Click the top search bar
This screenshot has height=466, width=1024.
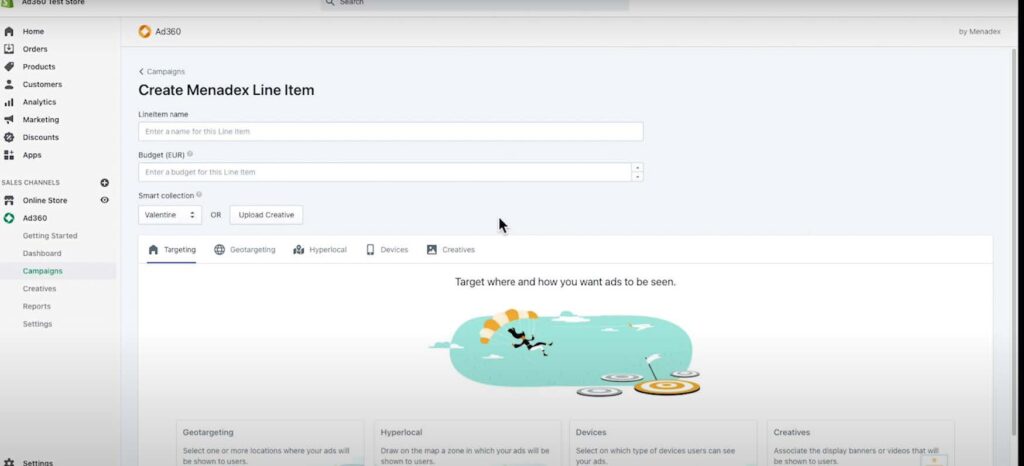pyautogui.click(x=475, y=3)
